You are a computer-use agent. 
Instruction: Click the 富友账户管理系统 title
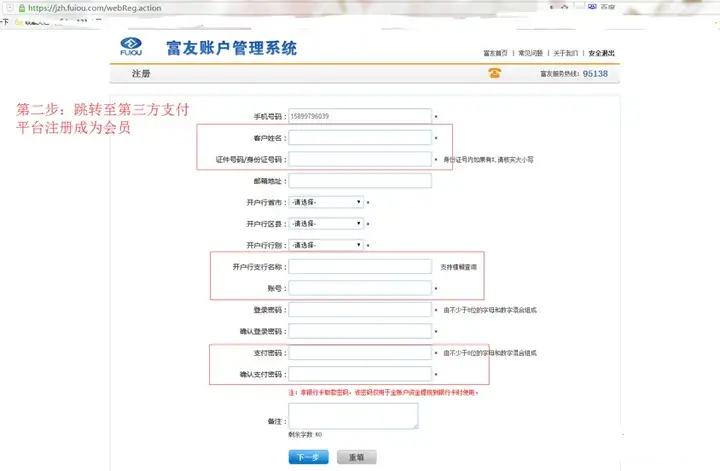coord(231,48)
